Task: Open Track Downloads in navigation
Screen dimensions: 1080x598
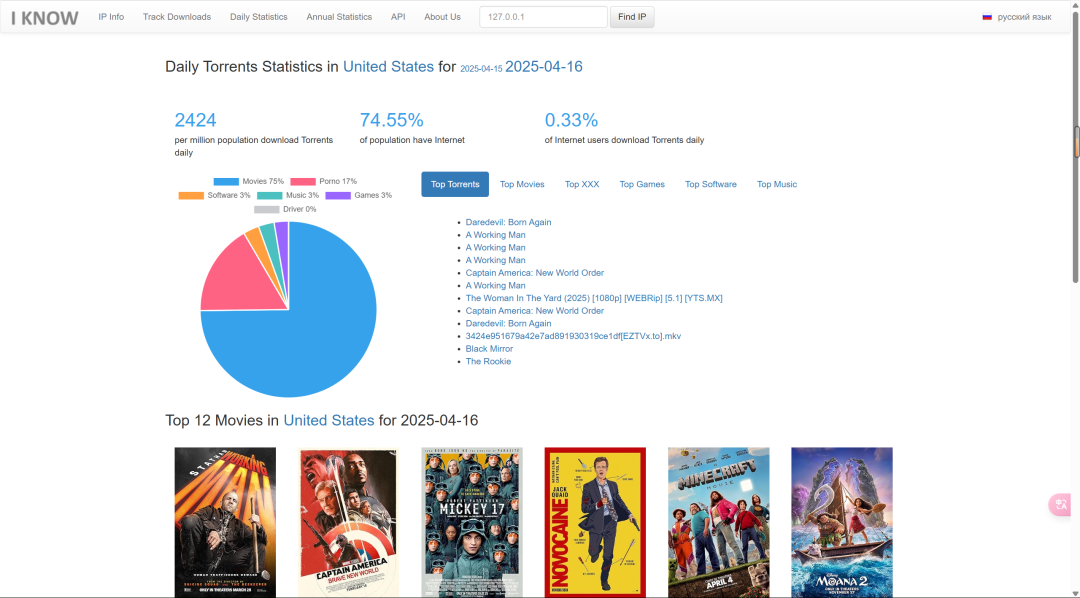Action: click(177, 17)
